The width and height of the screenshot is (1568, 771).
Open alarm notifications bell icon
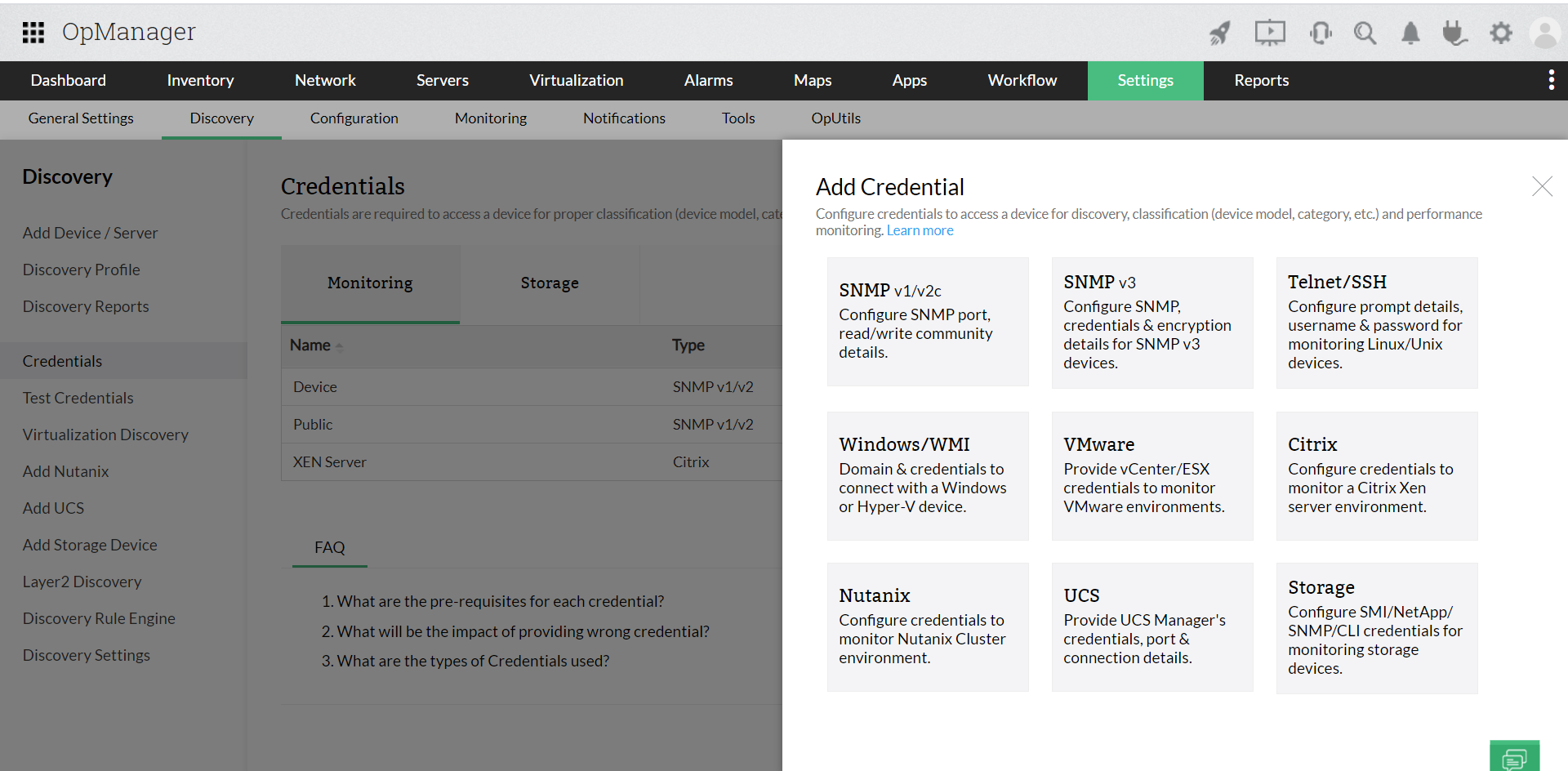1410,33
